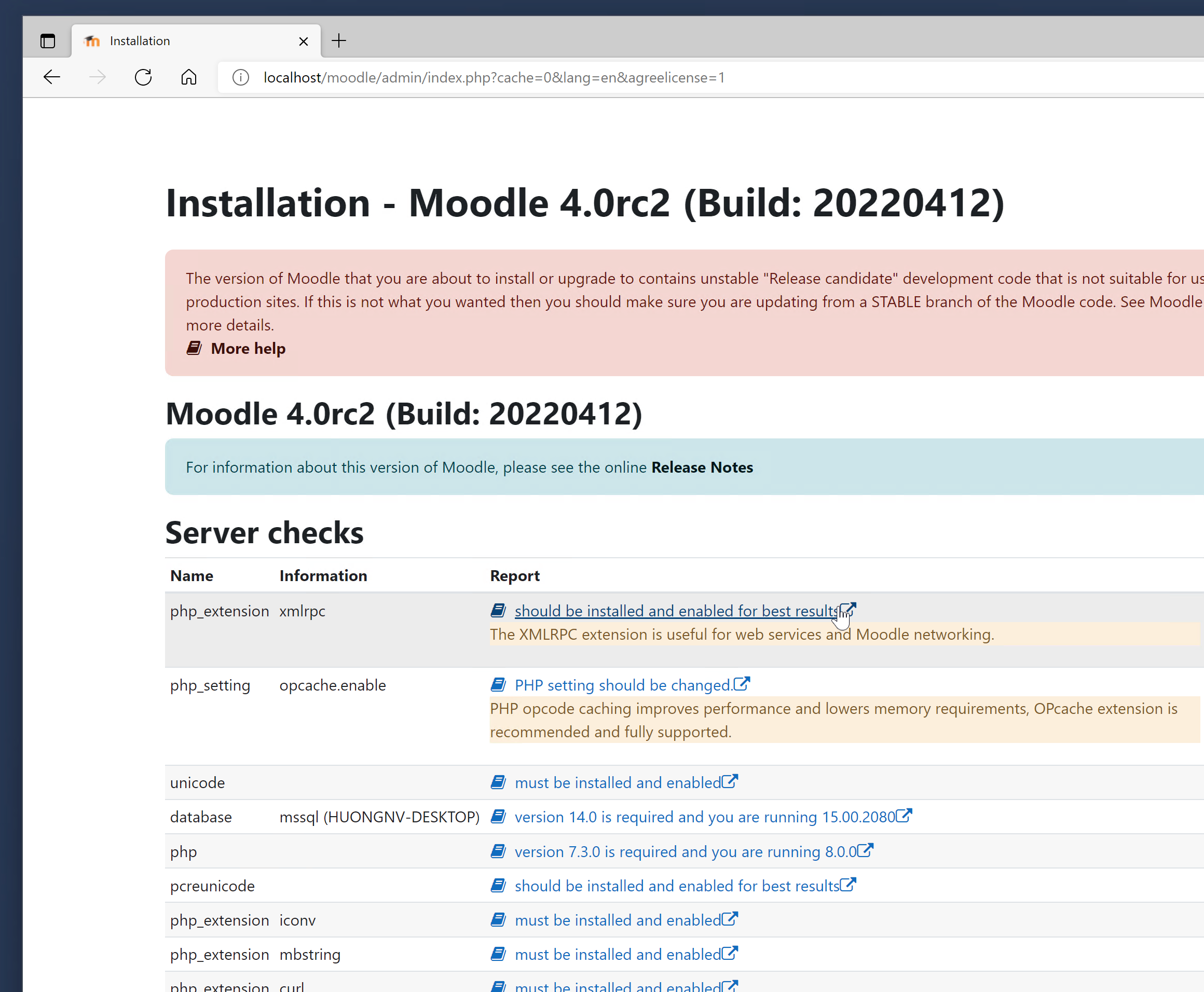Click external icon in database row
The image size is (1204, 992).
click(x=904, y=816)
